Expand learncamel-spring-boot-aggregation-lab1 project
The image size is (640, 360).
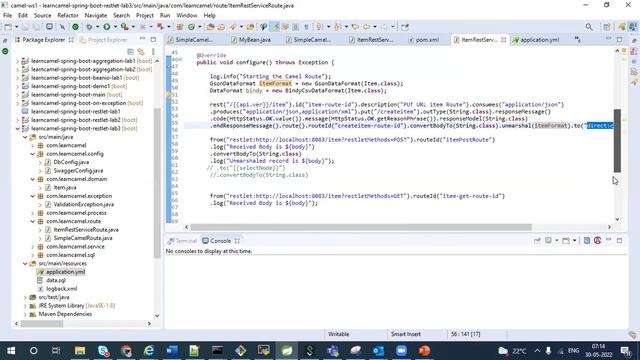(18, 61)
